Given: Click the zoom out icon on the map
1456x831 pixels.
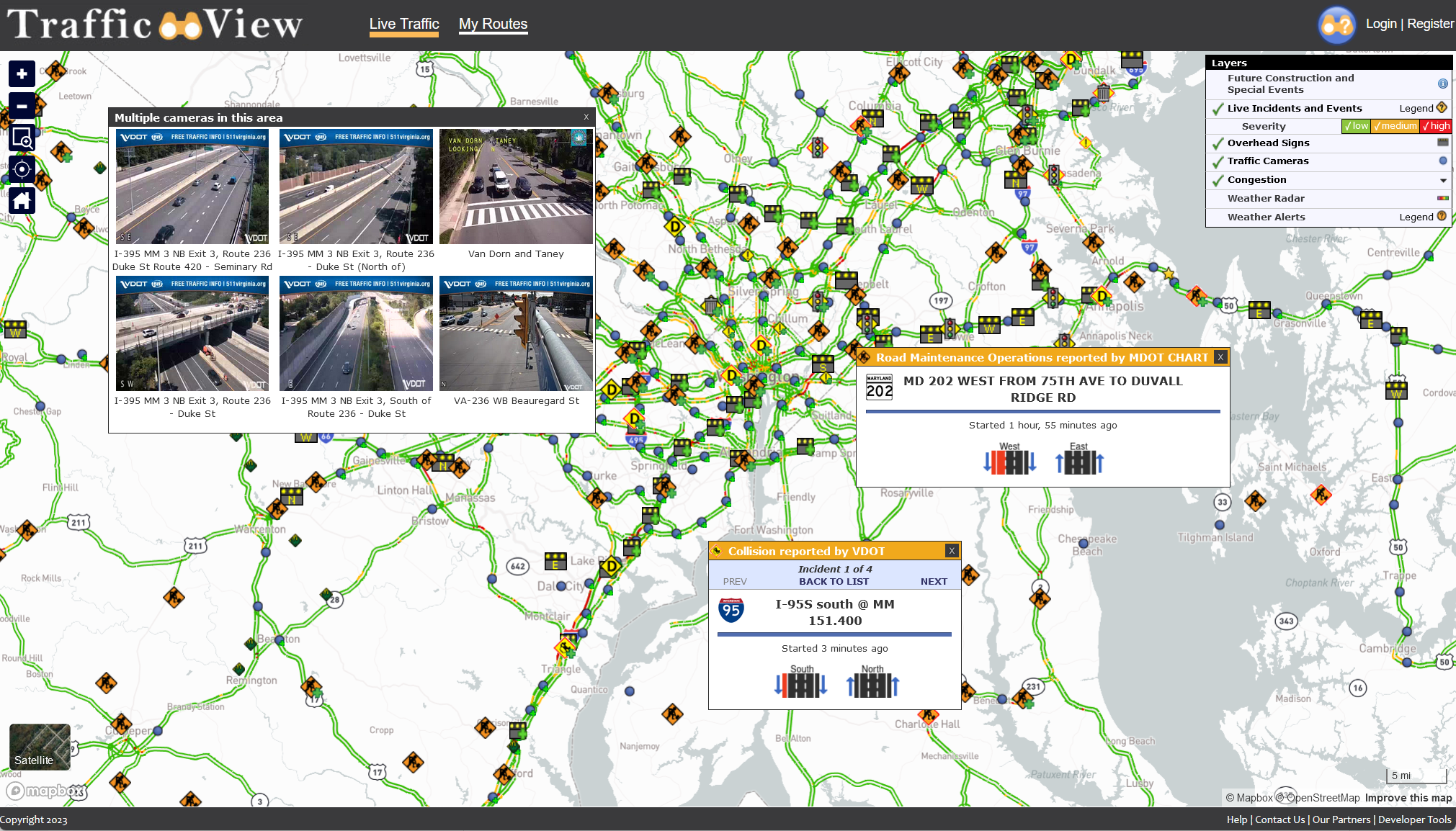Looking at the screenshot, I should tap(21, 105).
